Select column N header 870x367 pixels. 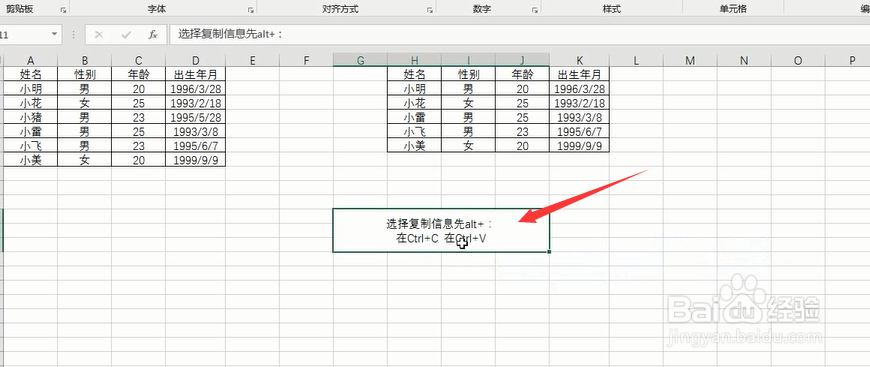tap(744, 61)
